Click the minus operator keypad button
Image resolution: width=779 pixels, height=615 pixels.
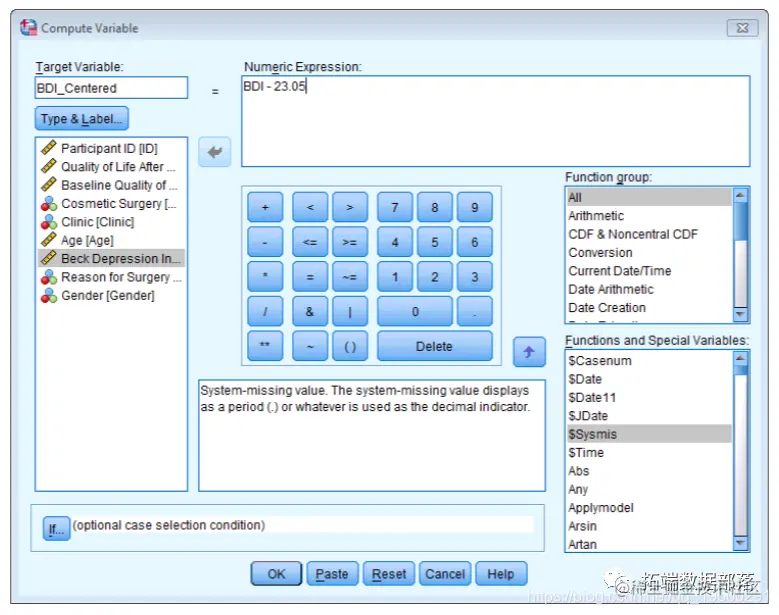(x=265, y=242)
